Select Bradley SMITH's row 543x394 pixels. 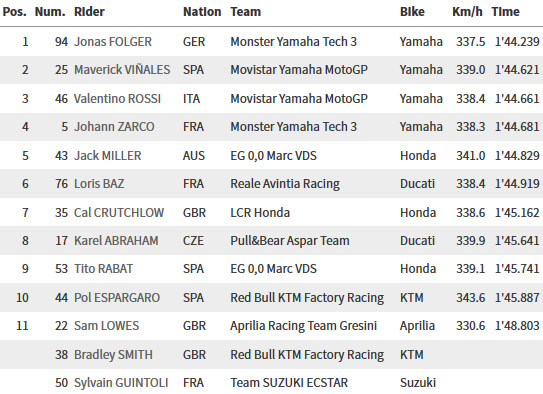click(272, 355)
